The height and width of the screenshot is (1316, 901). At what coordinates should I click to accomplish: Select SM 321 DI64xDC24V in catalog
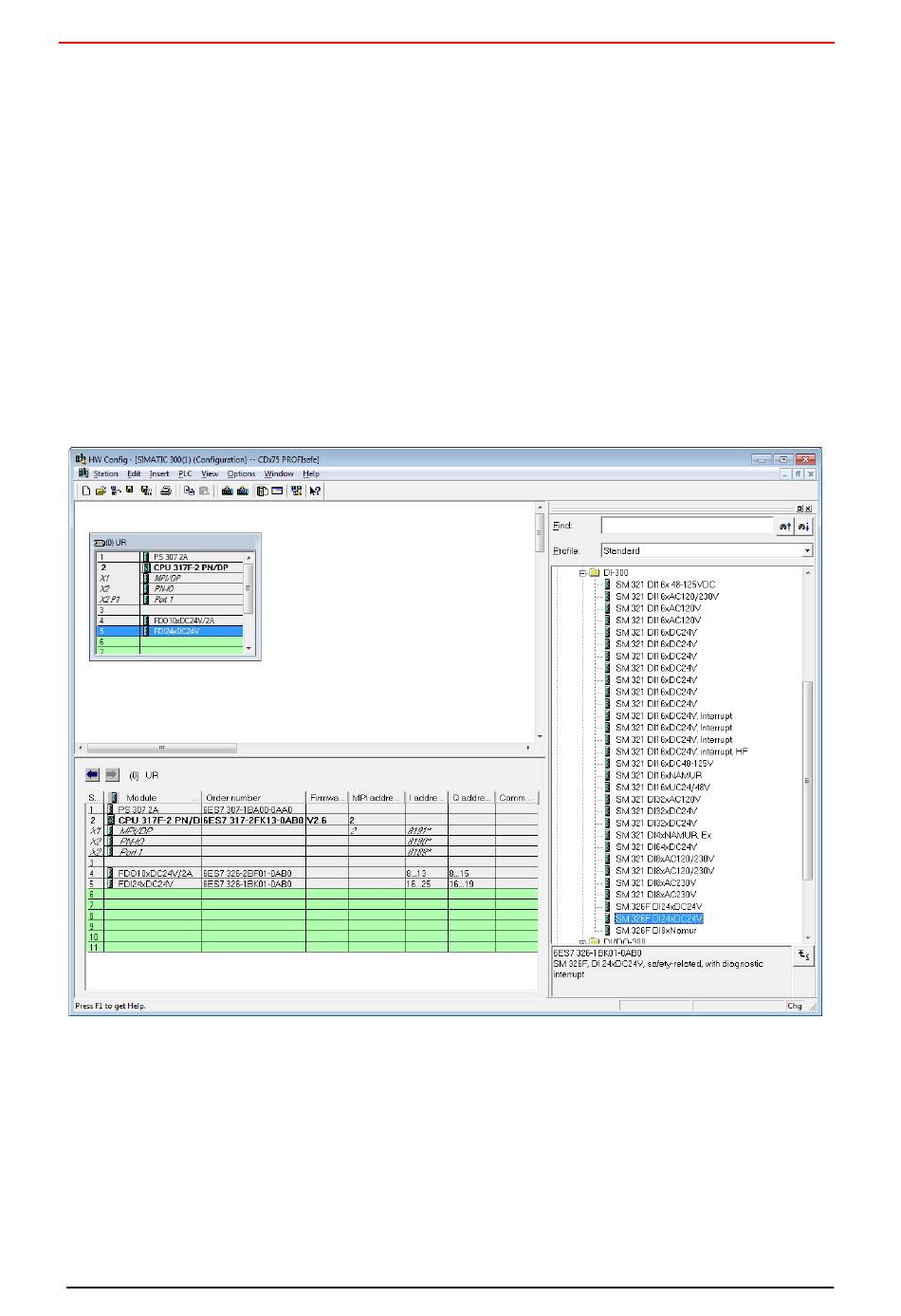[656, 847]
